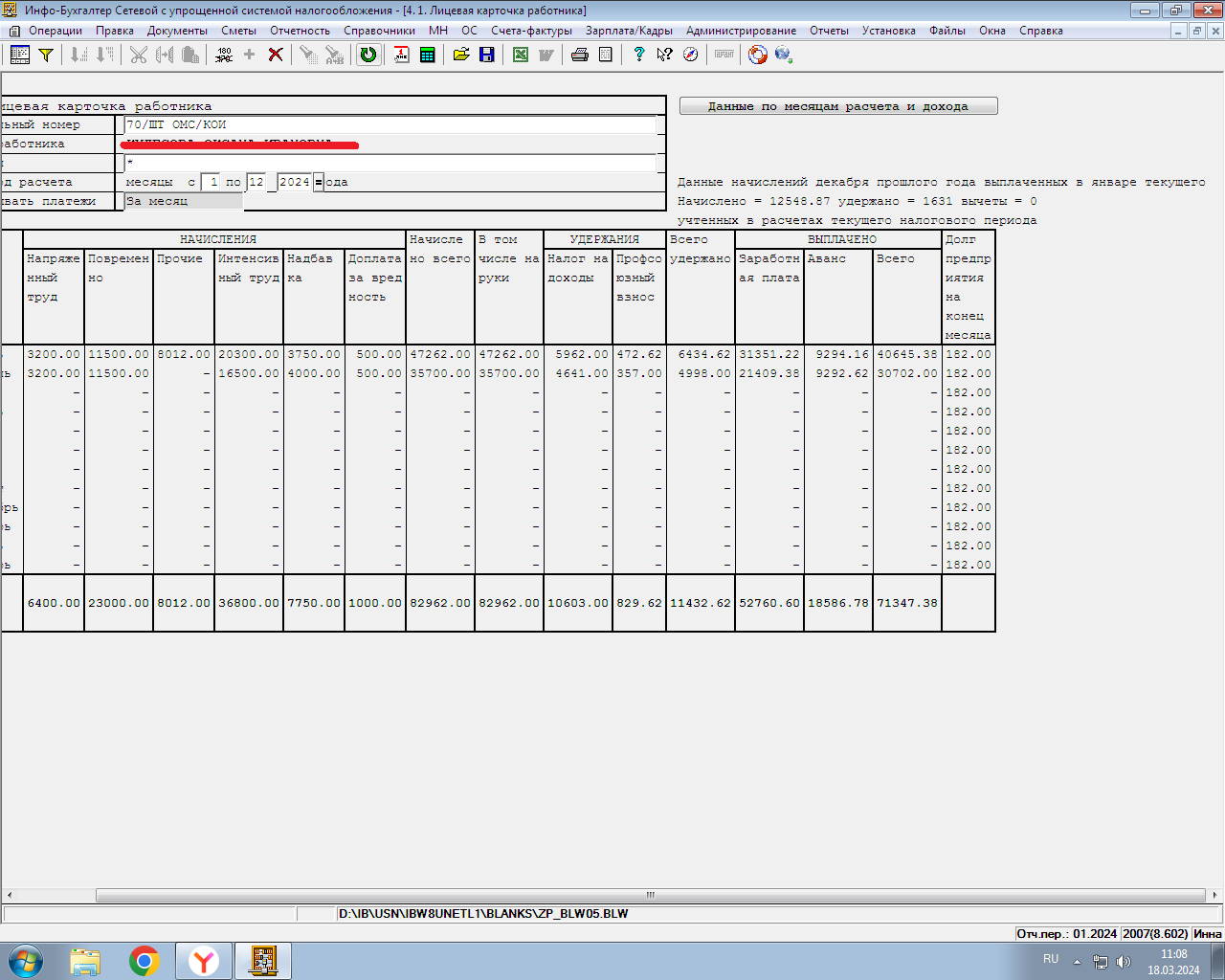The image size is (1225, 980).
Task: Open the Зарплата/Кадры menu
Action: tap(629, 31)
